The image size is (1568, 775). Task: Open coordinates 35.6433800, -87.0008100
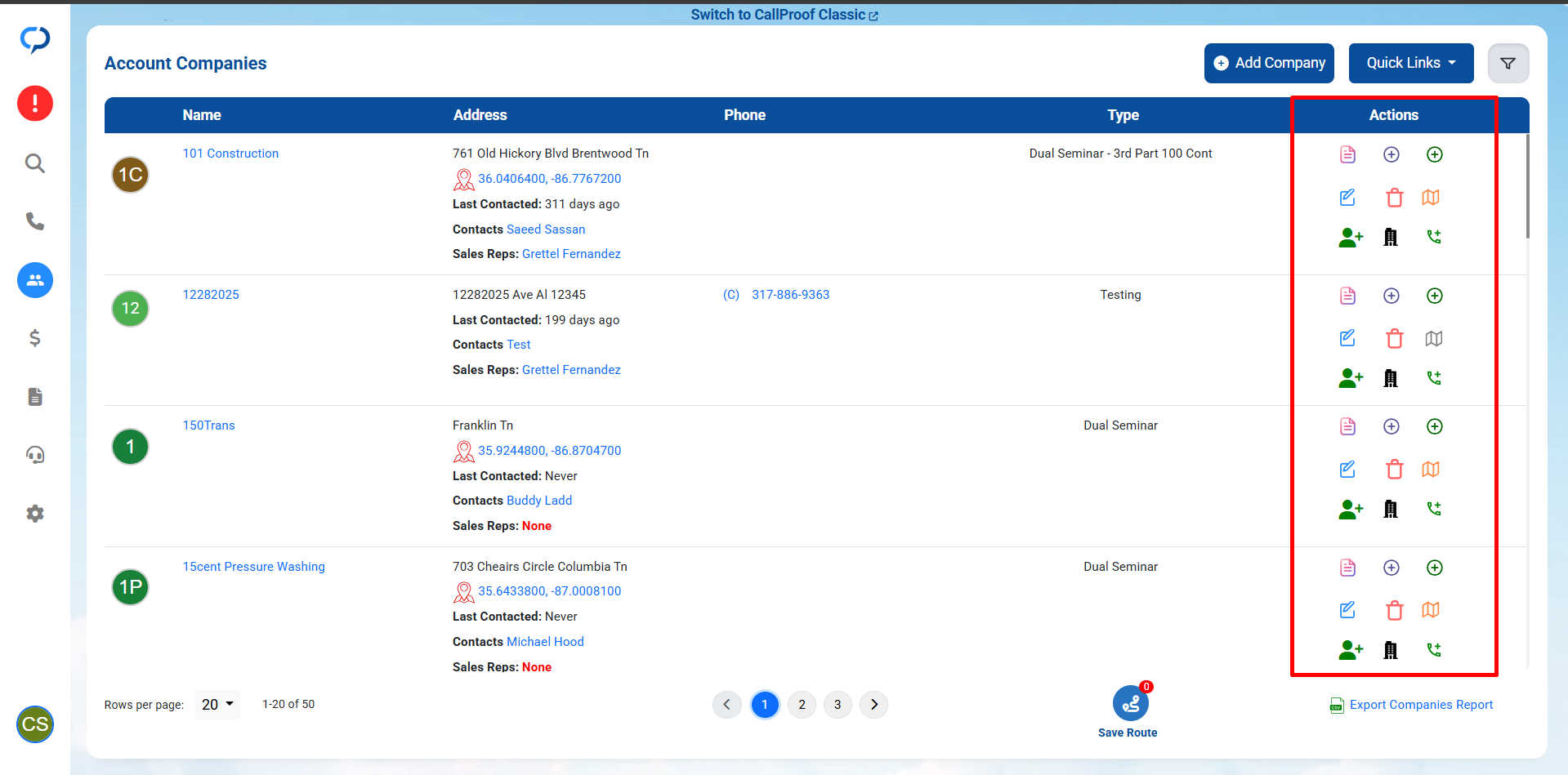pos(550,591)
